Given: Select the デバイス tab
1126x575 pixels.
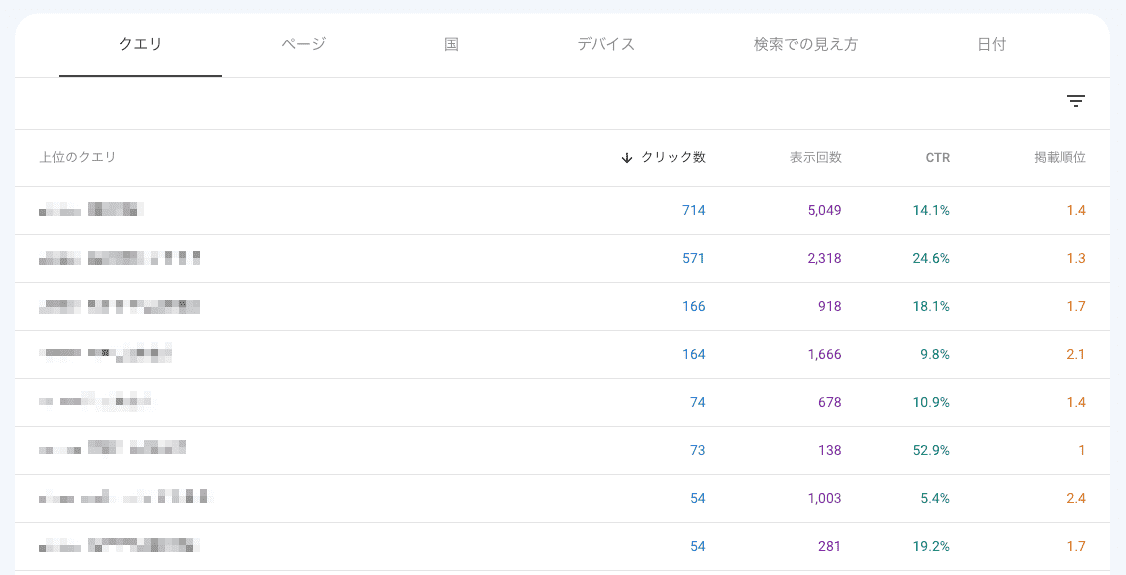Looking at the screenshot, I should pos(606,45).
